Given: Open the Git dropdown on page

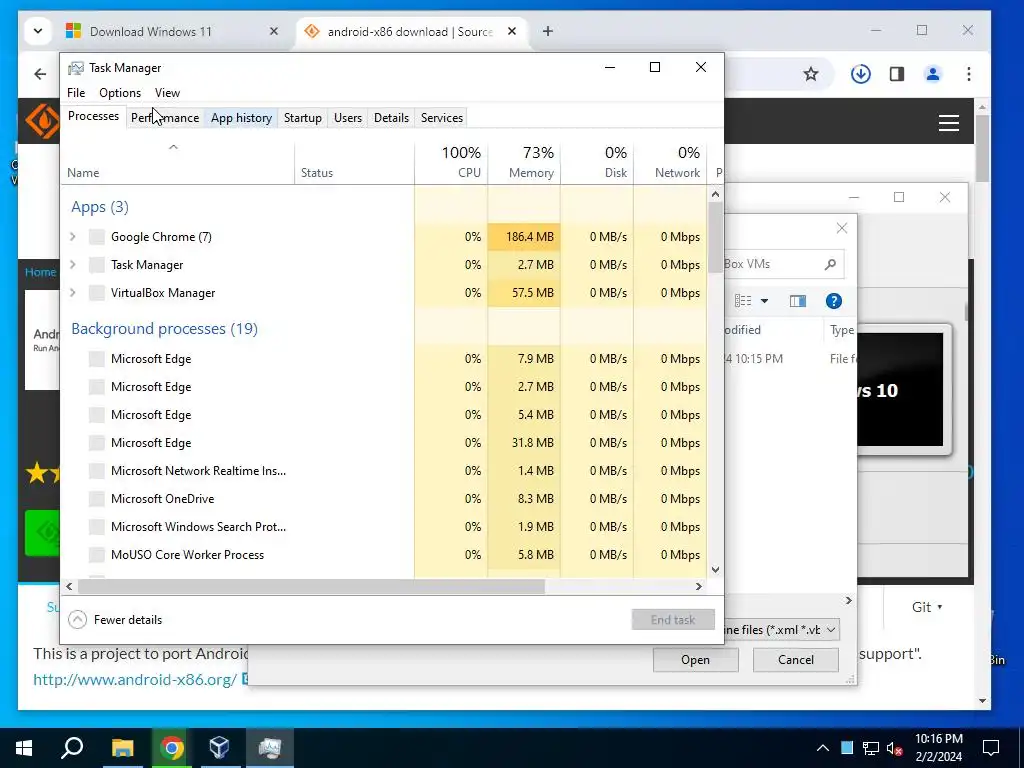Looking at the screenshot, I should pos(927,607).
